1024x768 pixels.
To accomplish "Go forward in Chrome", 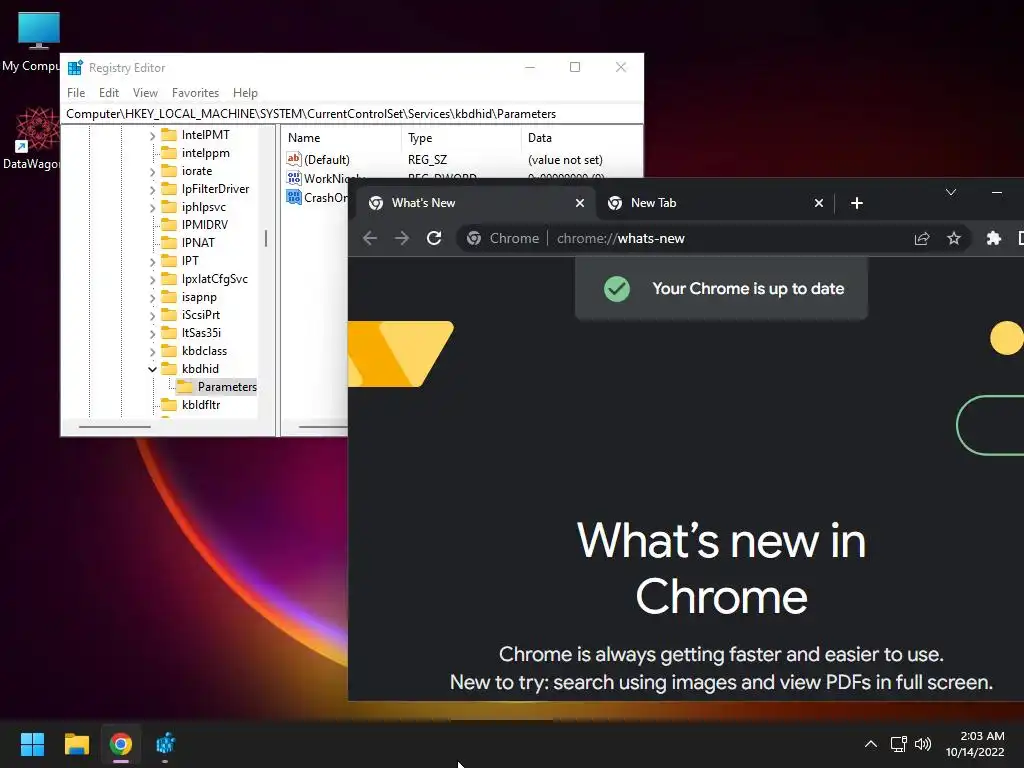I will tap(402, 238).
